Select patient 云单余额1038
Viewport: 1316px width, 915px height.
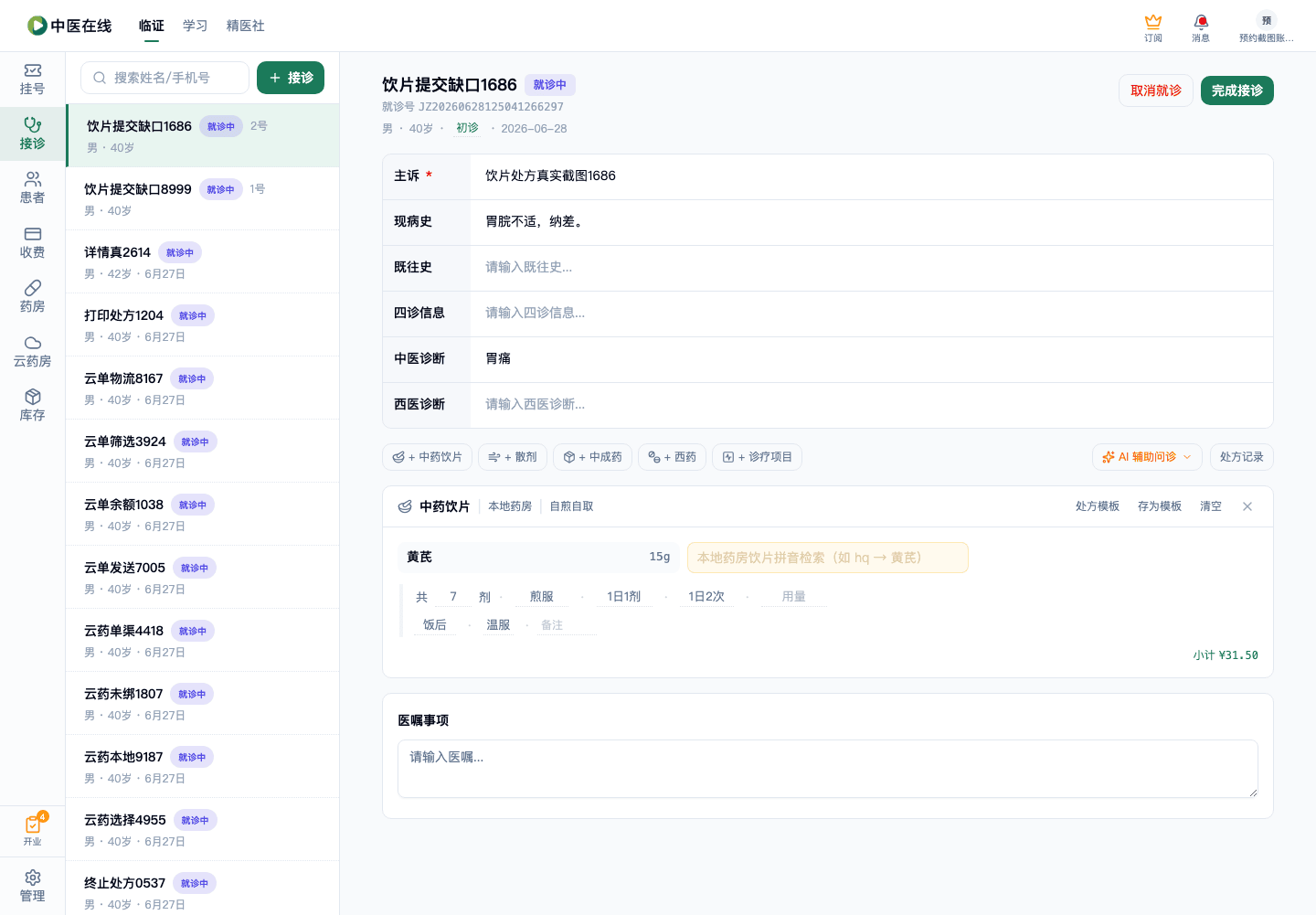tap(203, 514)
